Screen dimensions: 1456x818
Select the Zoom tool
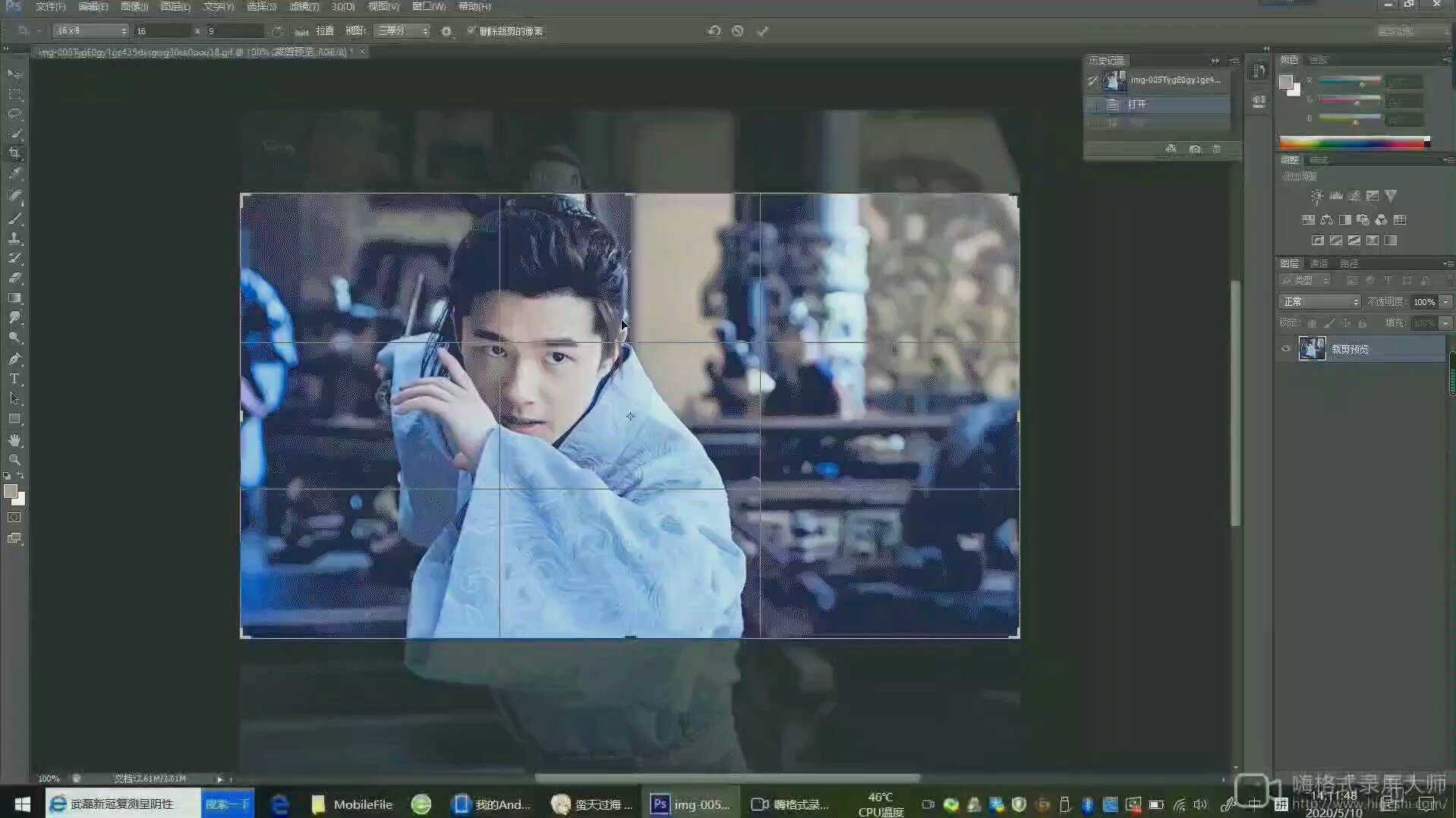[x=14, y=460]
